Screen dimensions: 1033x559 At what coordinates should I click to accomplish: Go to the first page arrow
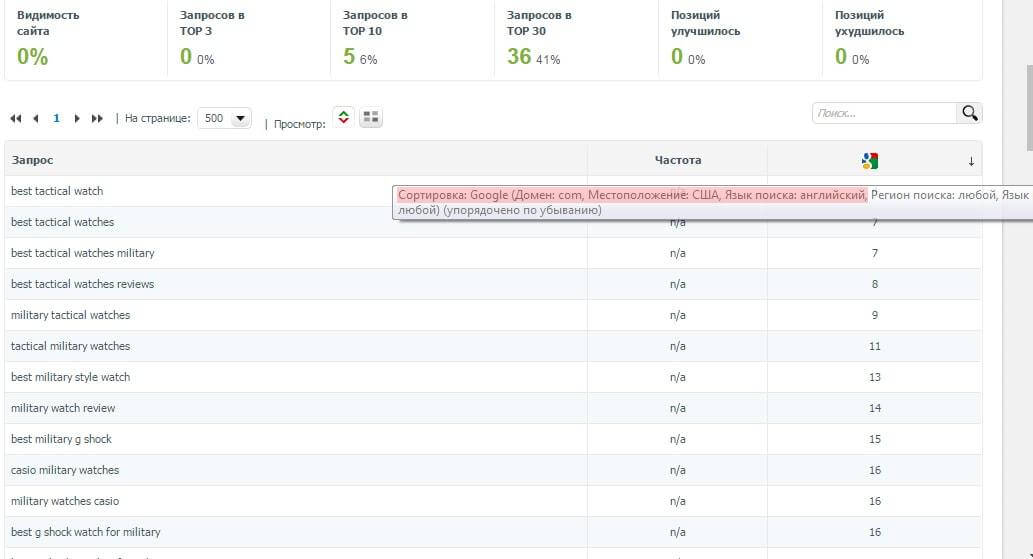click(x=16, y=119)
